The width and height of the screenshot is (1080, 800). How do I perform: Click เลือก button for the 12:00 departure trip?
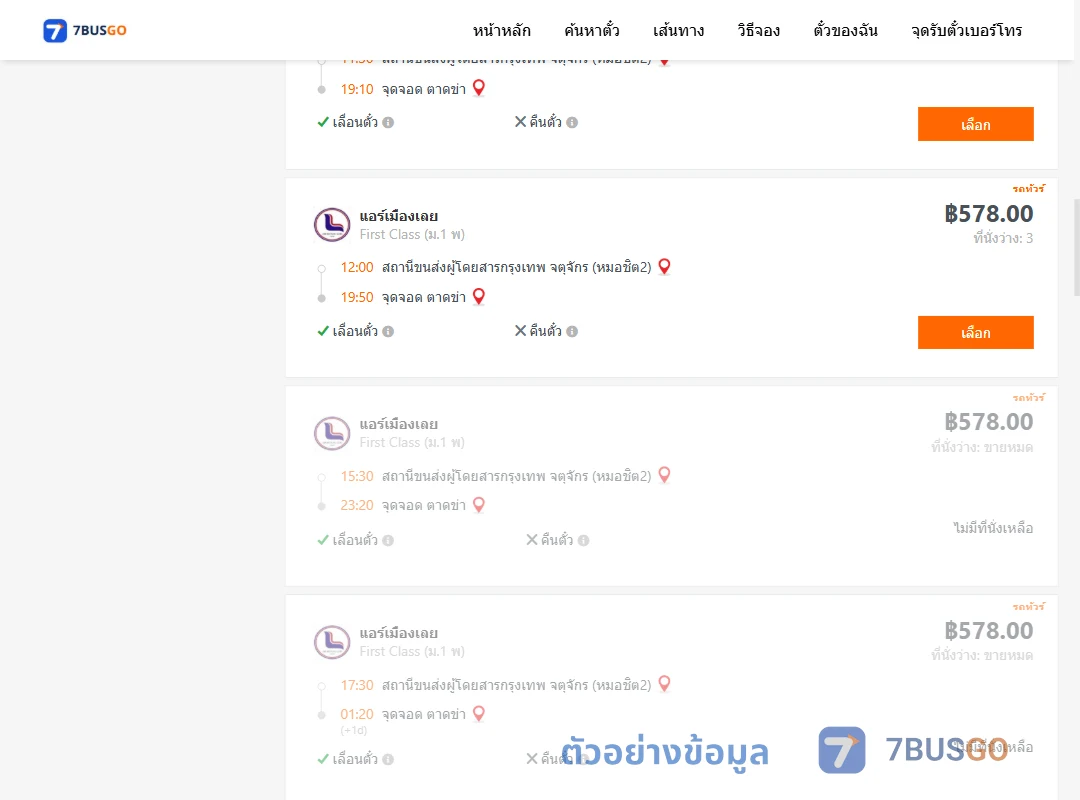975,333
